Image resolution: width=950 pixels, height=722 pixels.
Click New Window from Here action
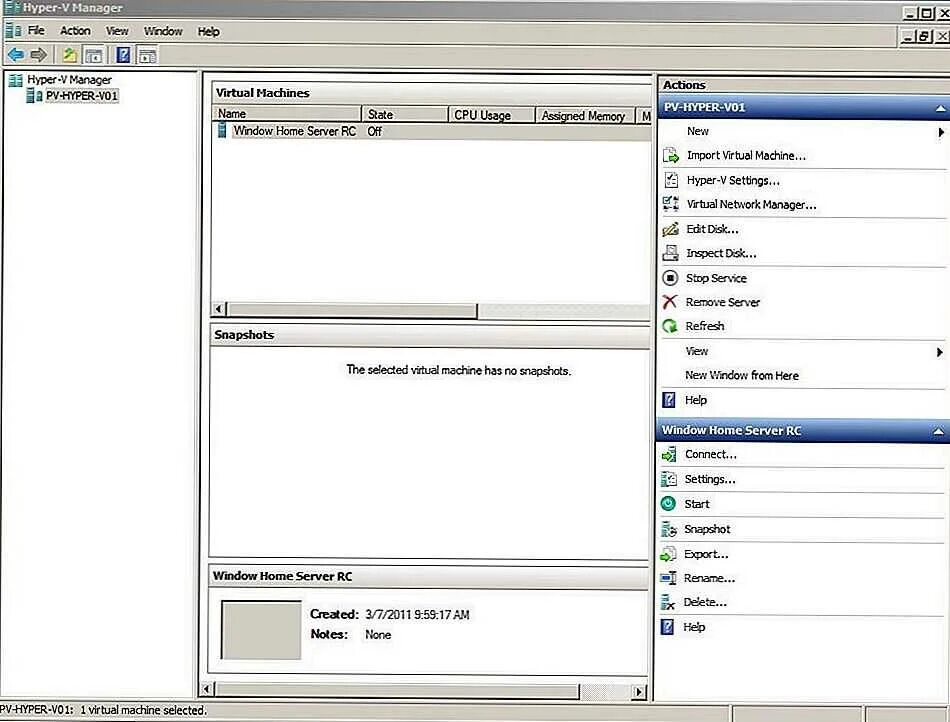(742, 376)
